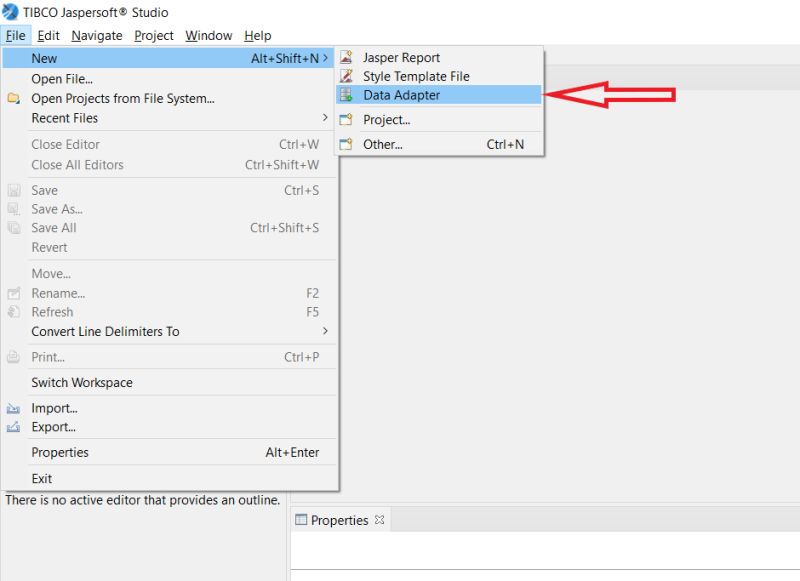
Task: Open the Navigate menu
Action: pos(96,35)
